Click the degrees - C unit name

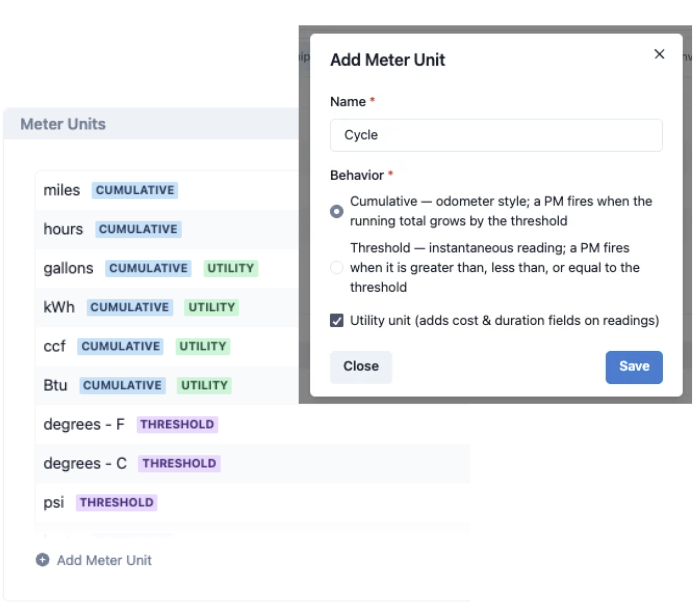(85, 464)
